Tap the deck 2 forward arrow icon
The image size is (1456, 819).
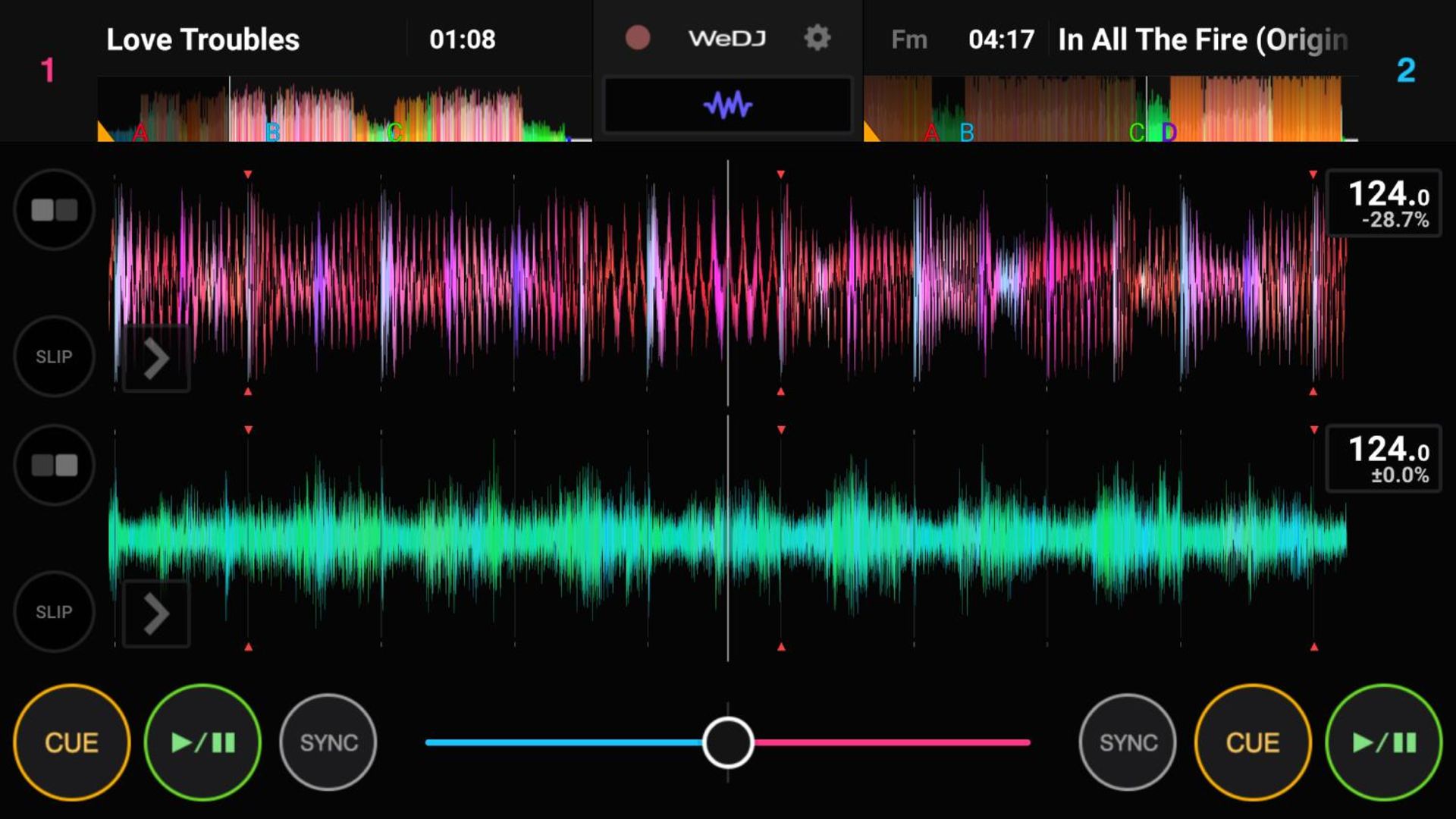[155, 611]
